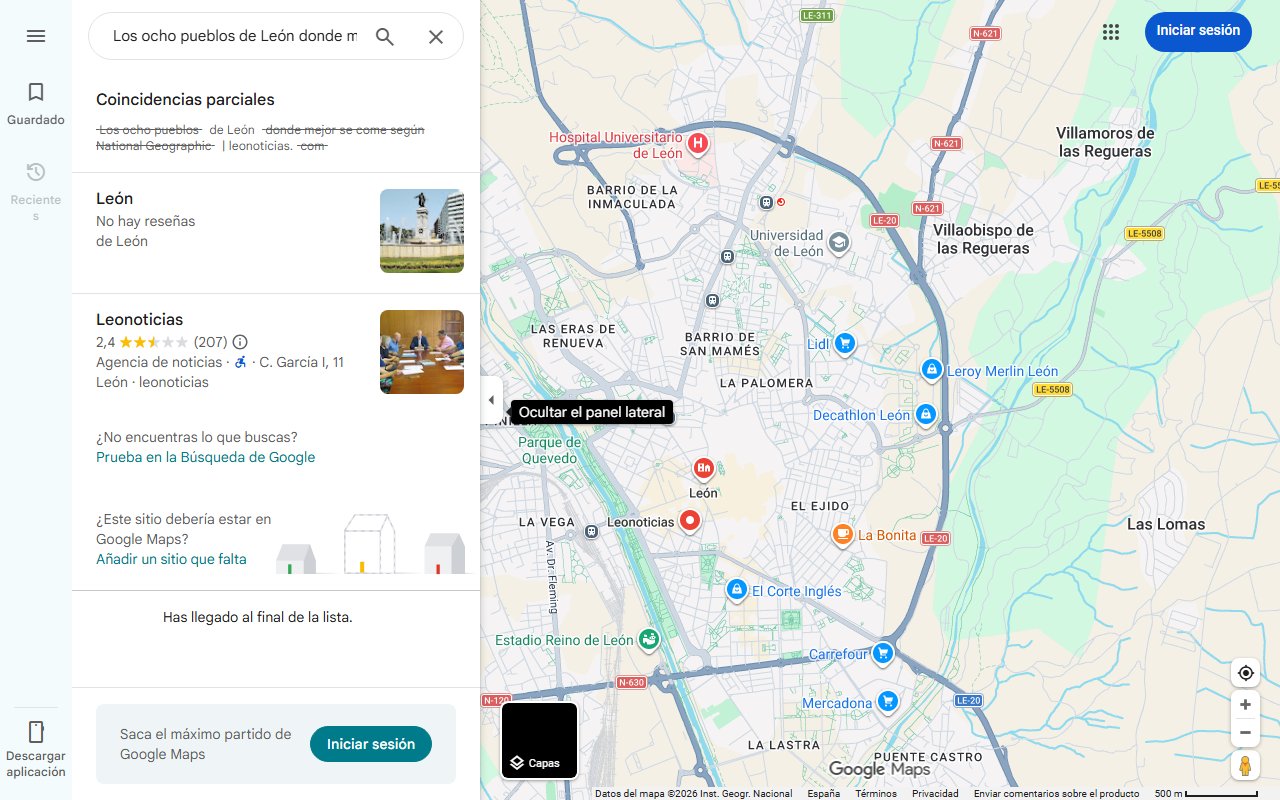This screenshot has height=800, width=1280.
Task: Click Prueba en la Búsqueda de Google
Action: 205,457
